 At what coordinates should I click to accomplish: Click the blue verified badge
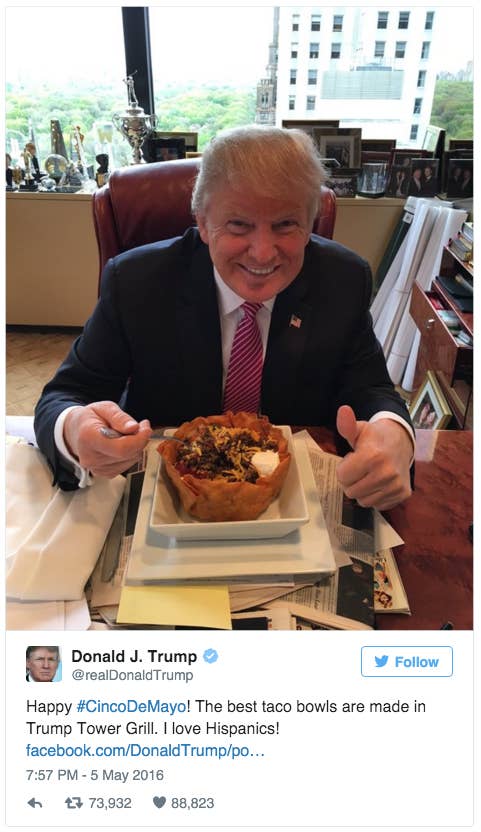pos(211,656)
